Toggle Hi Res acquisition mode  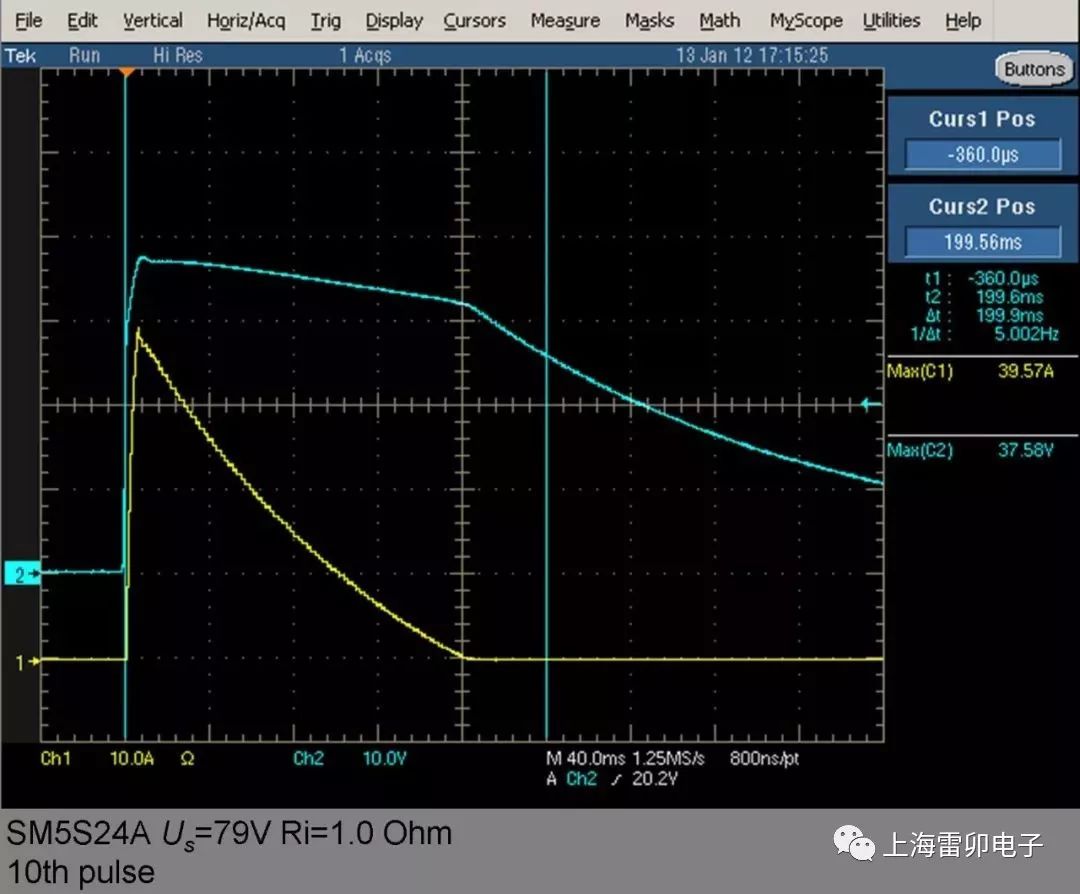[179, 56]
